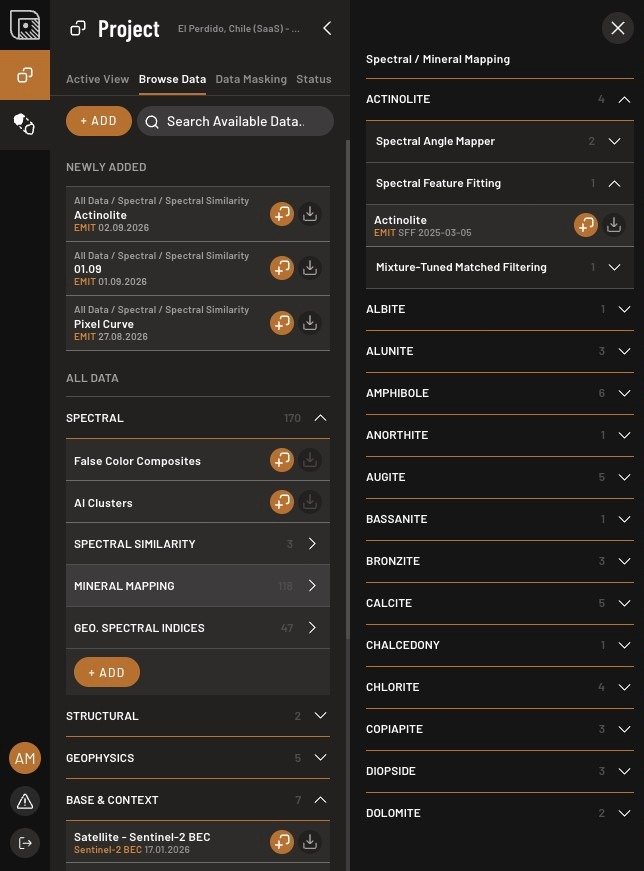Add newly added Actinolite EMIT 02.09.2026 to view

282,214
